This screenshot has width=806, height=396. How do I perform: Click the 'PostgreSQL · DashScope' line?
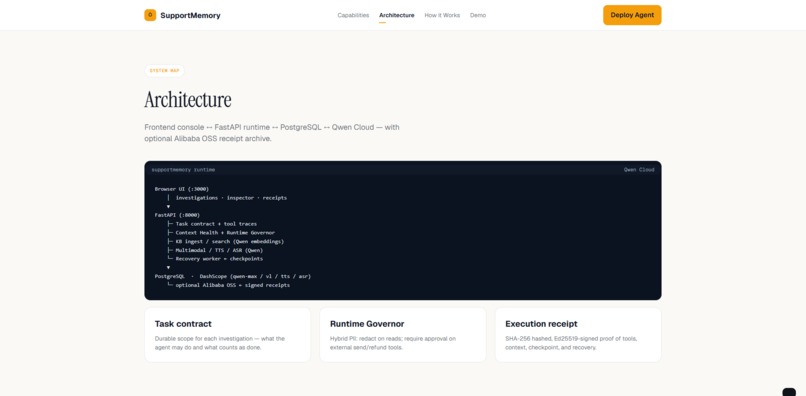coord(233,276)
